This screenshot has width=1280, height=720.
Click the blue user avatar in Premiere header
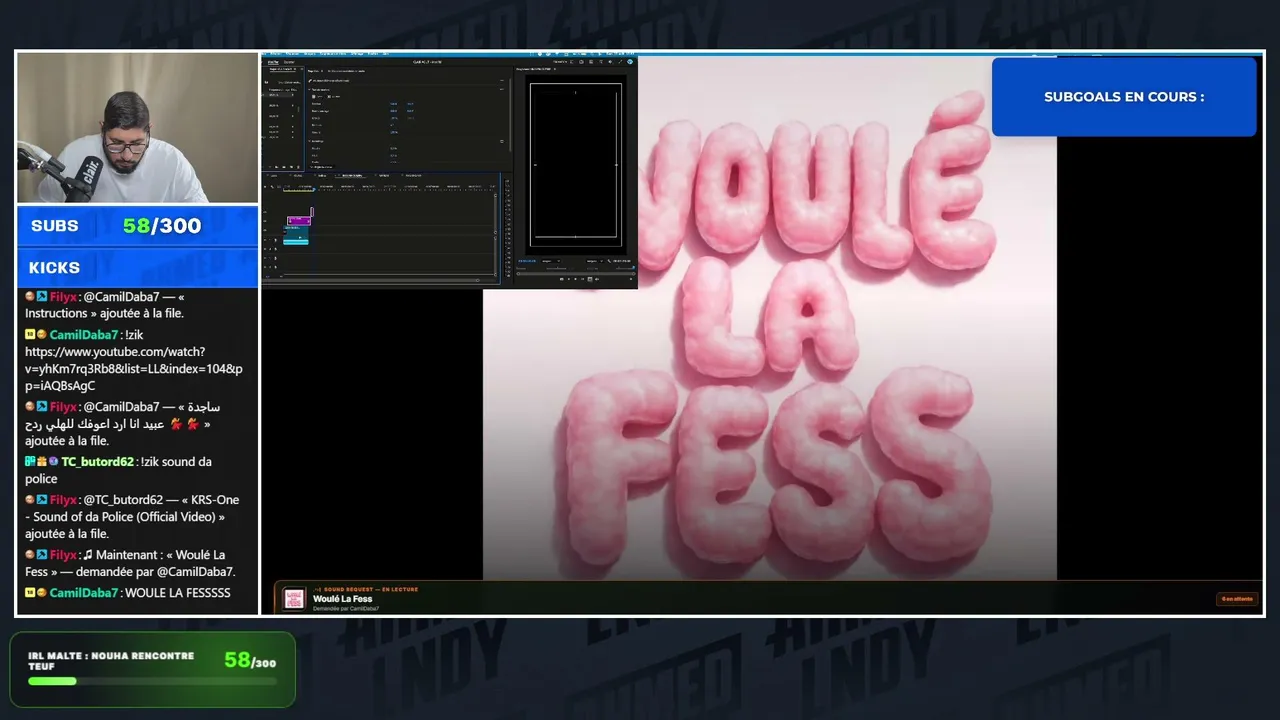tap(631, 61)
